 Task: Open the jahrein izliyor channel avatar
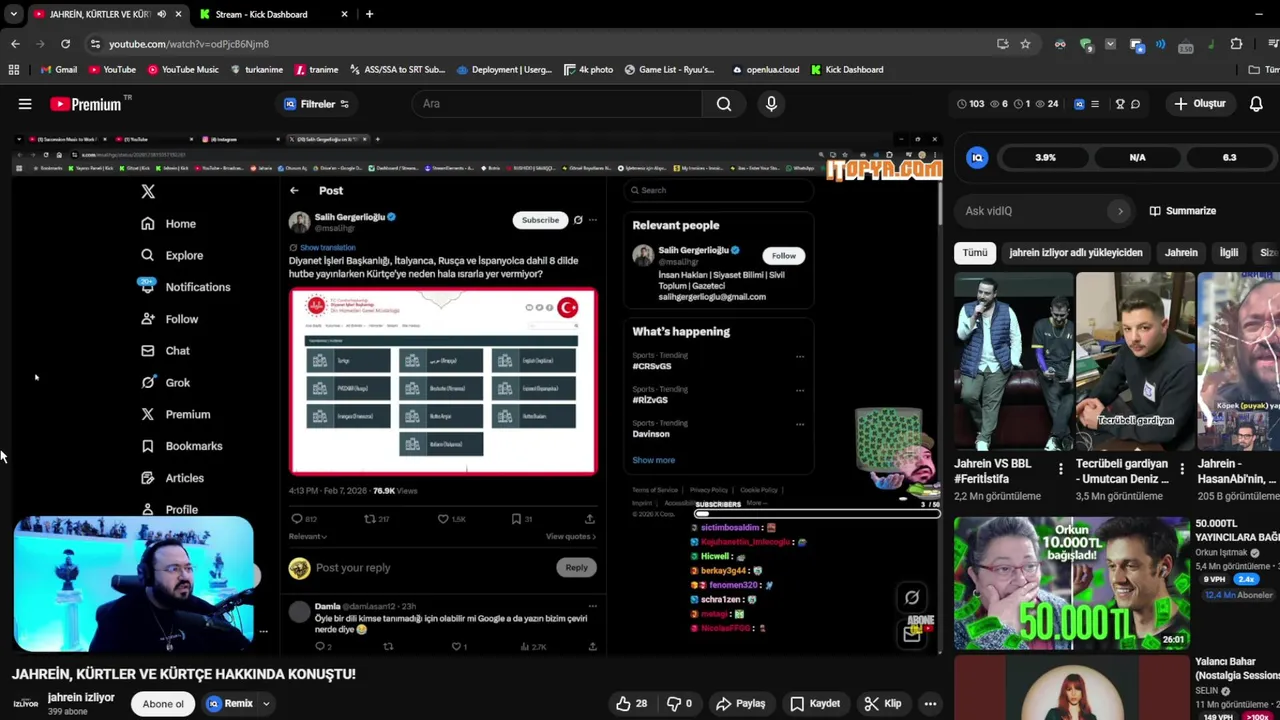click(25, 704)
